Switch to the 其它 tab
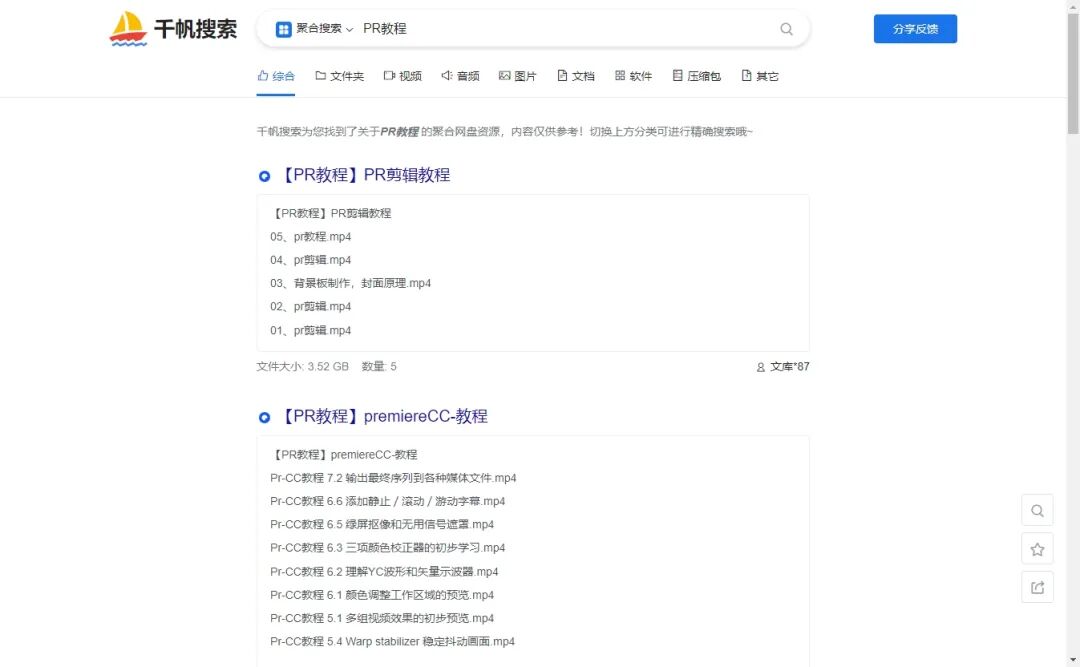 pos(760,76)
